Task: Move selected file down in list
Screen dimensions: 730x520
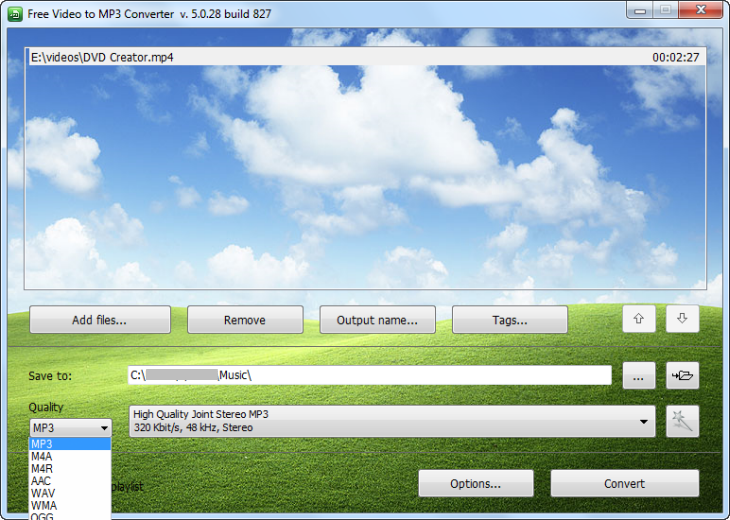Action: pyautogui.click(x=682, y=319)
